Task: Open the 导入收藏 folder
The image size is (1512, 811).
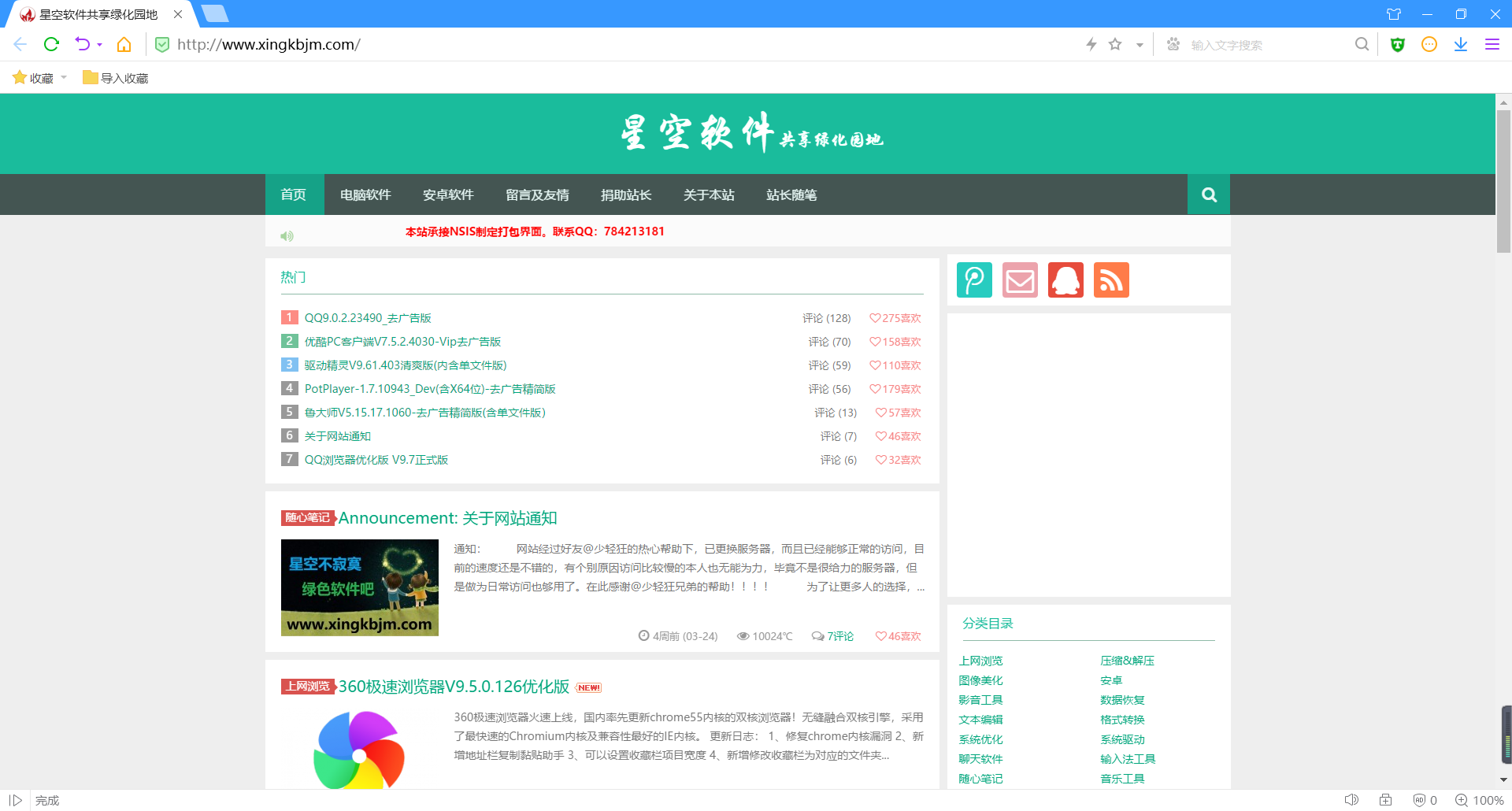Action: click(x=116, y=77)
